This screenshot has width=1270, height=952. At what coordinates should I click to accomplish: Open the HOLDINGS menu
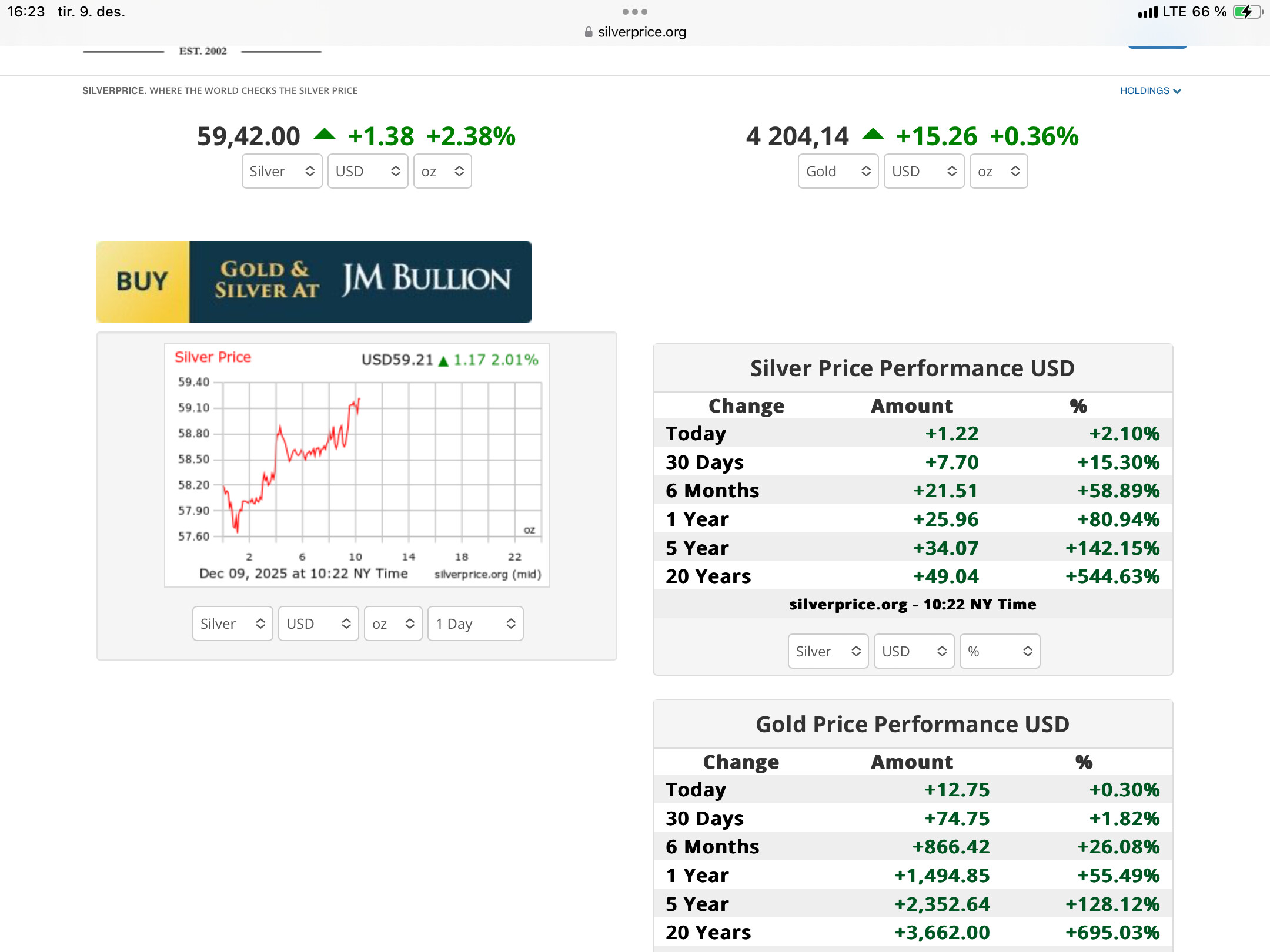(x=1145, y=91)
